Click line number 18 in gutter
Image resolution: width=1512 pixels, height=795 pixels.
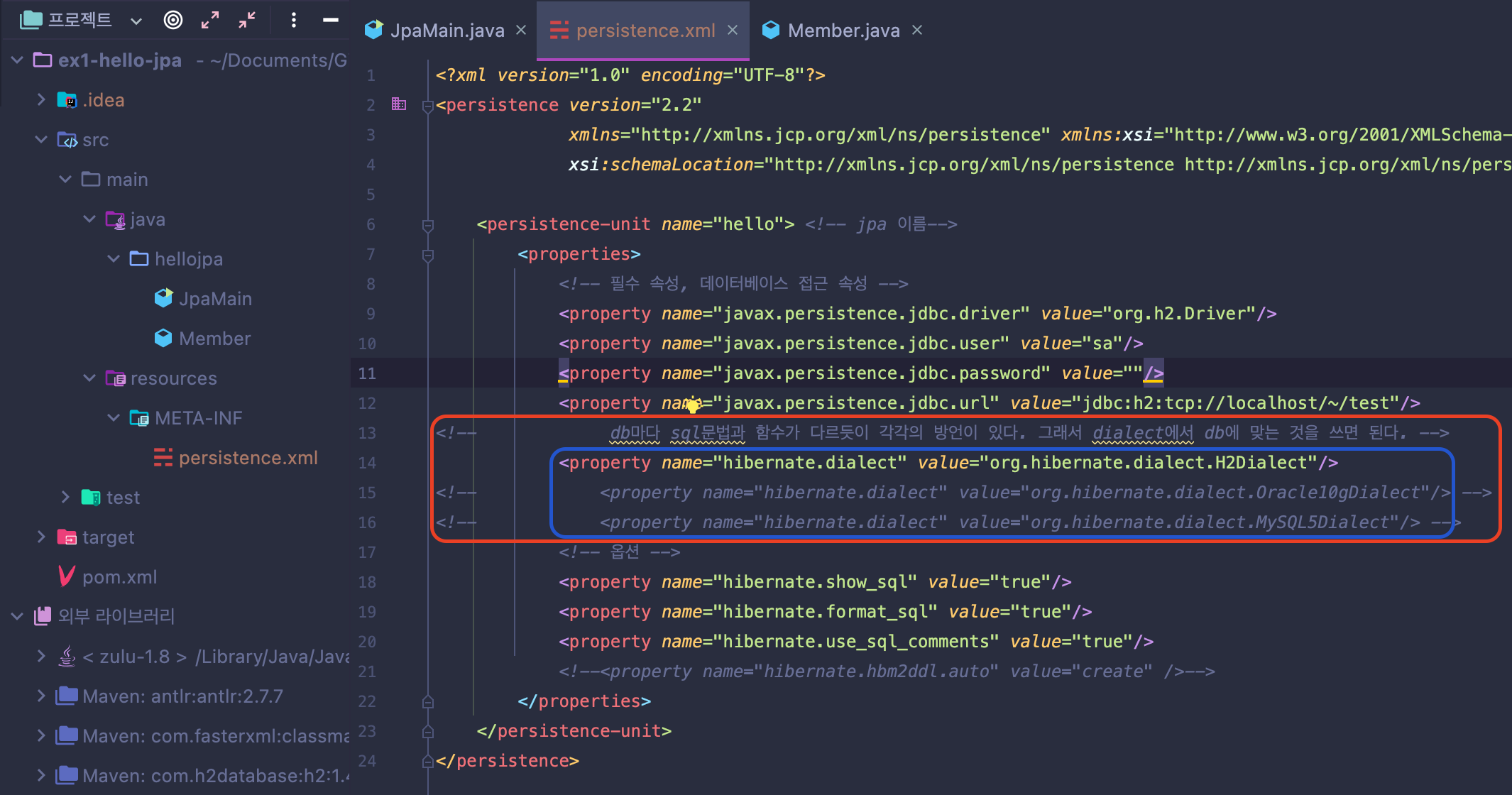pos(367,582)
